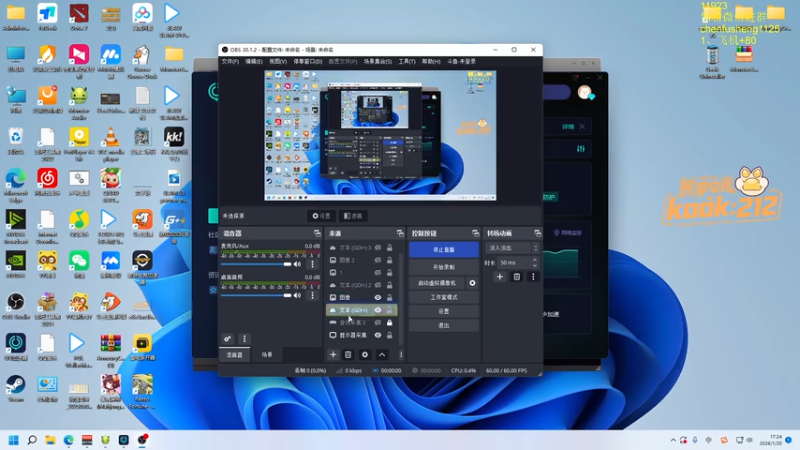Unlock the 游戏采集 3 source
800x450 pixels.
[x=389, y=322]
